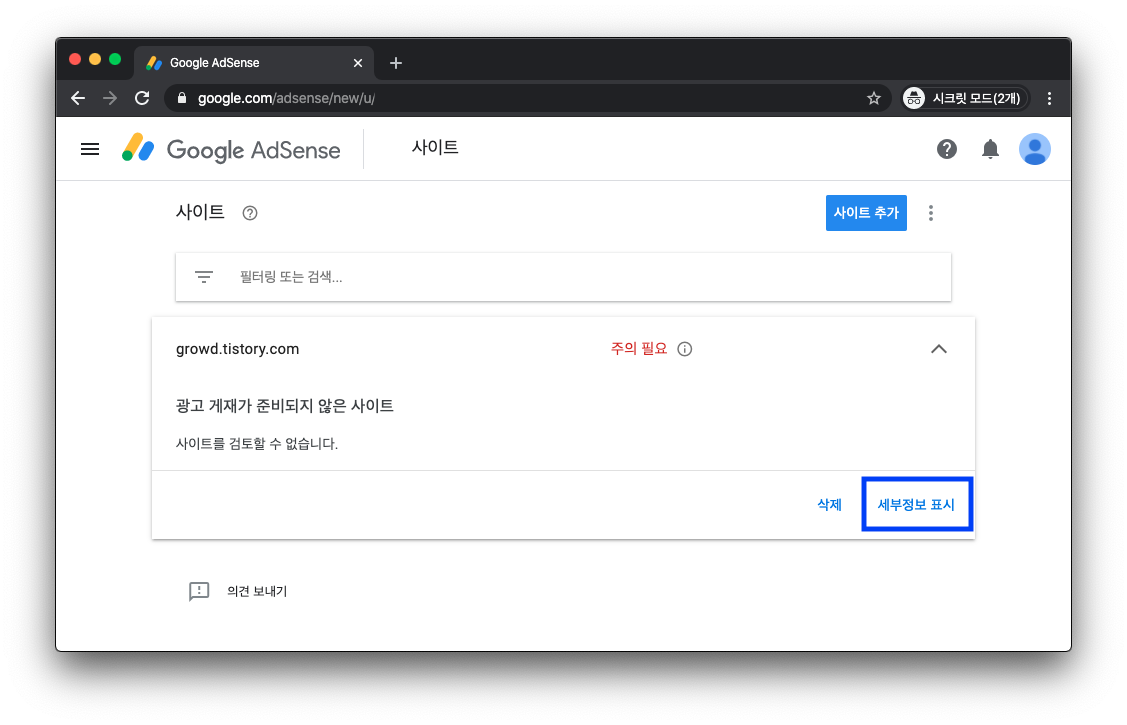Go forward in browser
The height and width of the screenshot is (725, 1127).
tap(110, 98)
